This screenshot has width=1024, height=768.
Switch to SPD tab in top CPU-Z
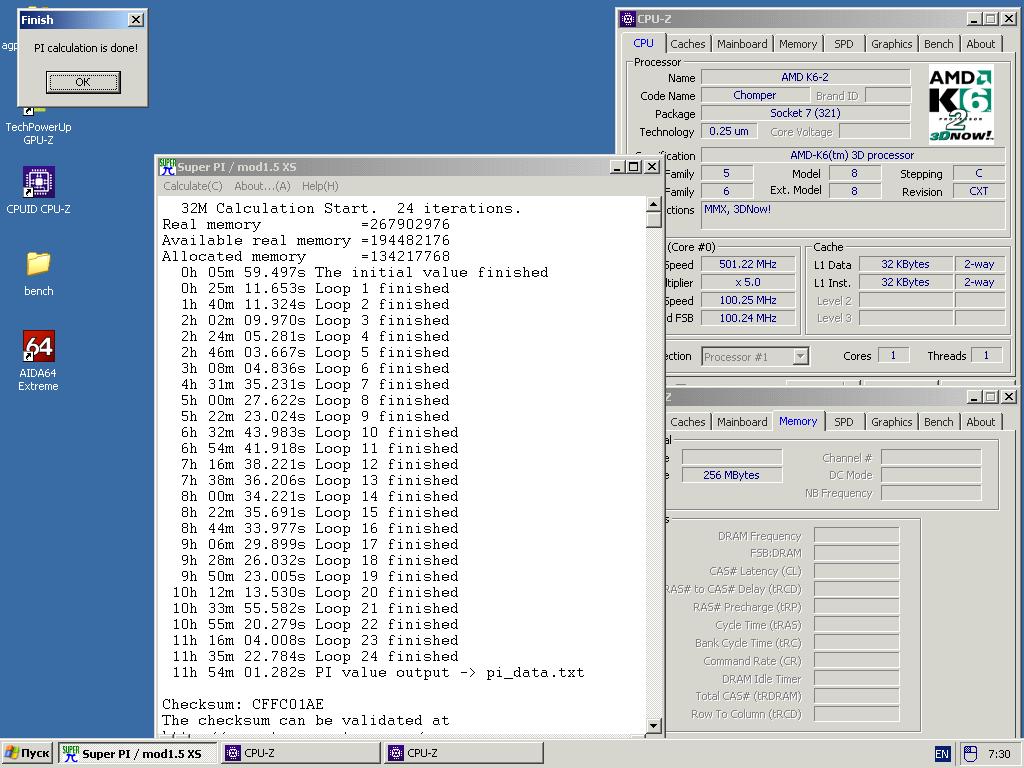coord(844,44)
